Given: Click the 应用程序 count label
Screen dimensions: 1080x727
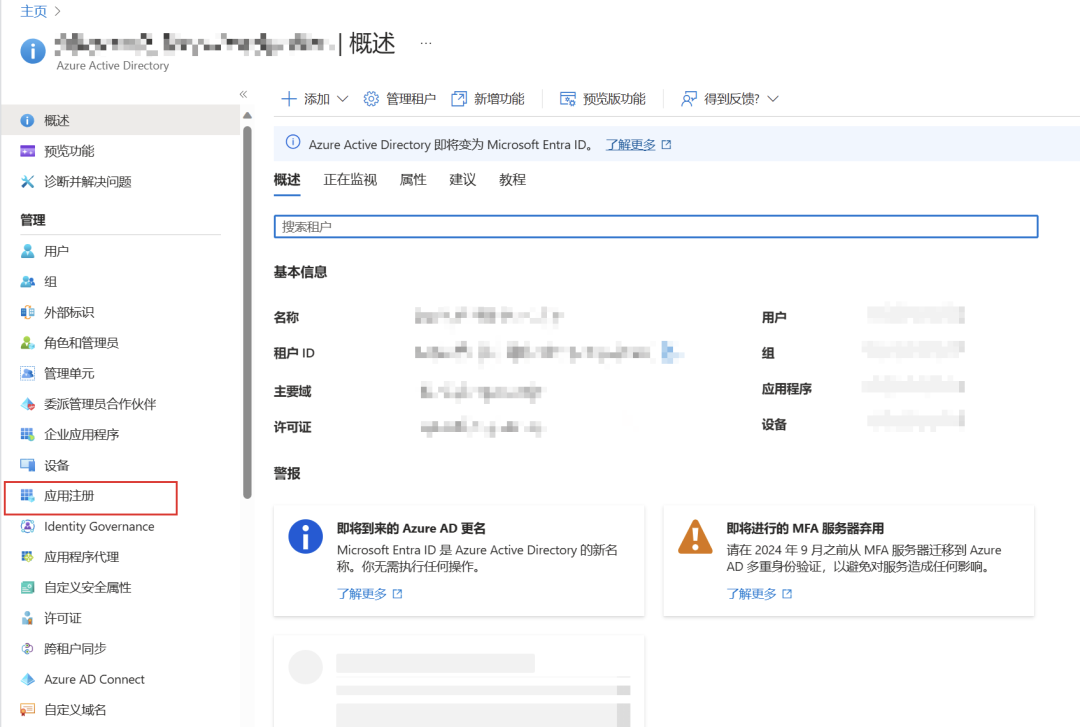Looking at the screenshot, I should [787, 389].
